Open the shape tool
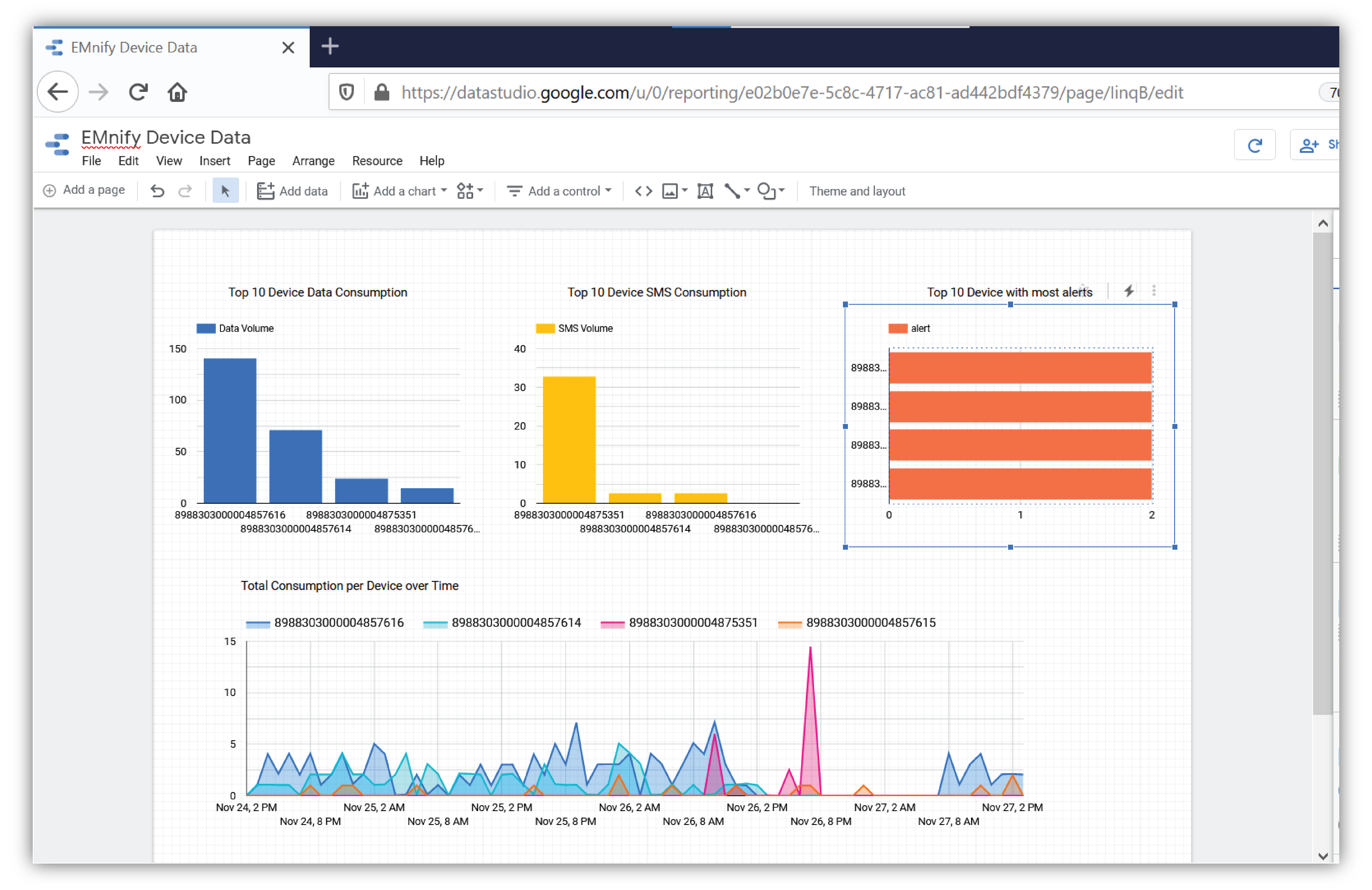The height and width of the screenshot is (890, 1372). click(767, 190)
